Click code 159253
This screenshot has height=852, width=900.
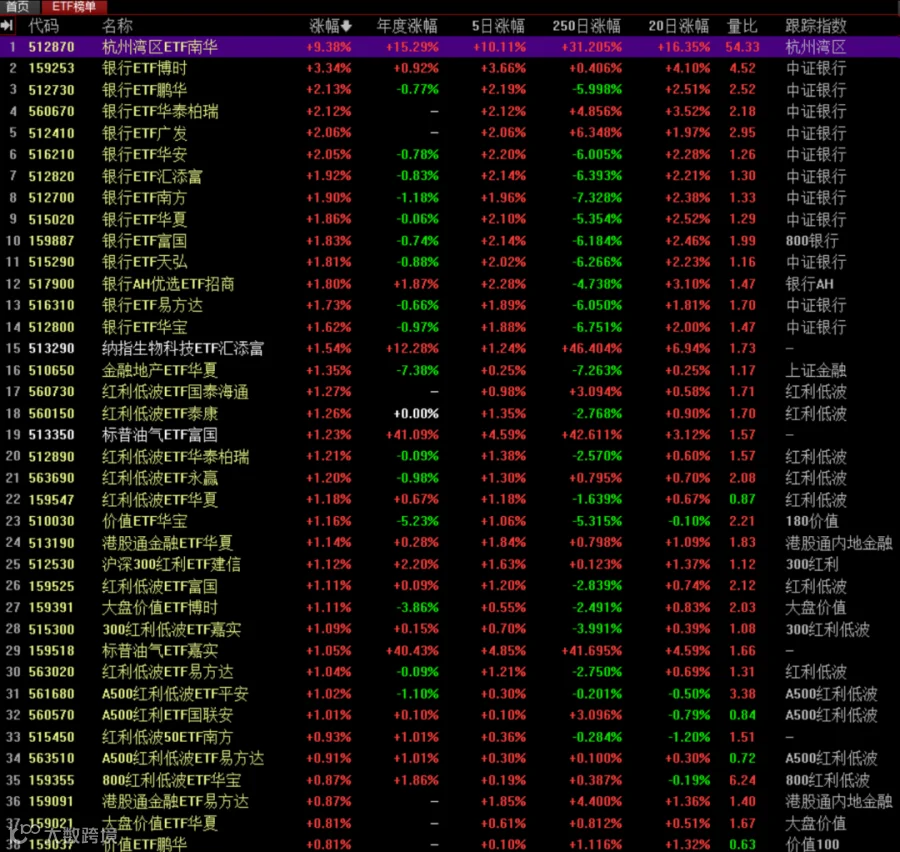tap(52, 68)
